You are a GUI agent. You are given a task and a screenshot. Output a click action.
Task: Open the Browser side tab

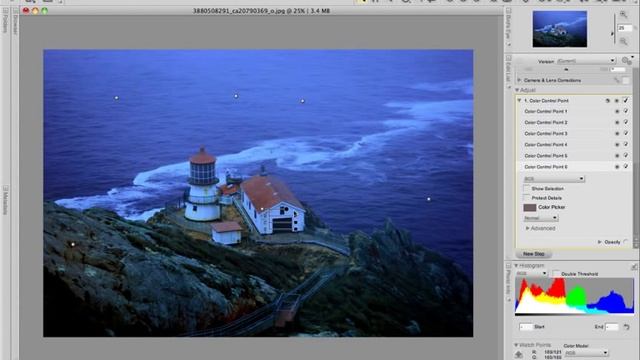[16, 22]
